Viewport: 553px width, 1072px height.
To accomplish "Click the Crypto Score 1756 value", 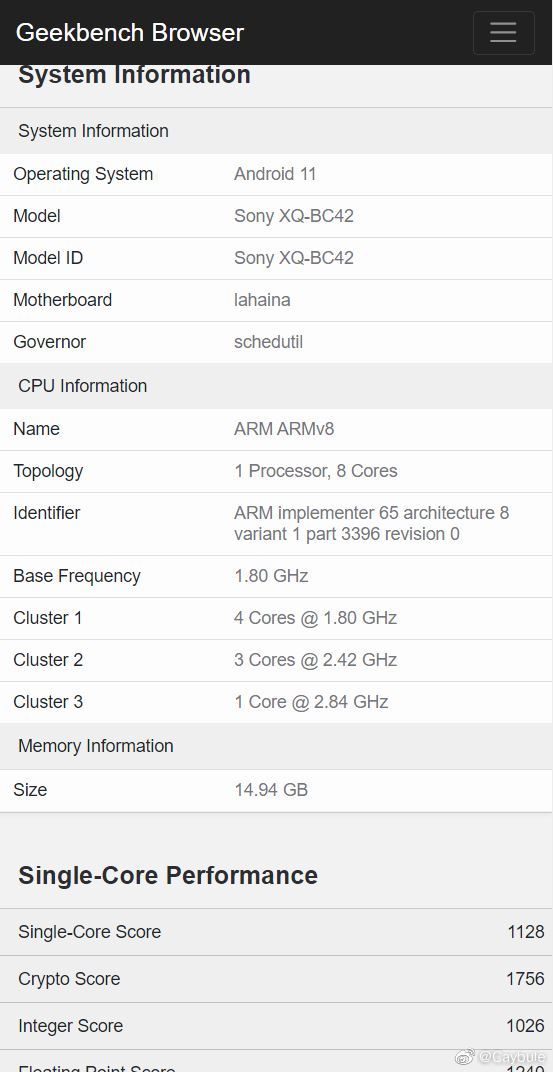I will point(525,979).
